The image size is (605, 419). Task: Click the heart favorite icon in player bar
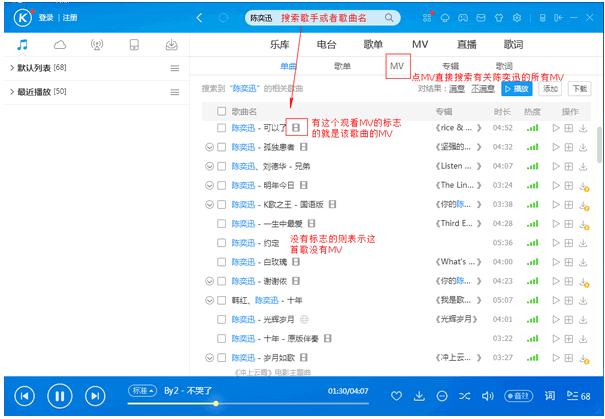click(x=395, y=397)
